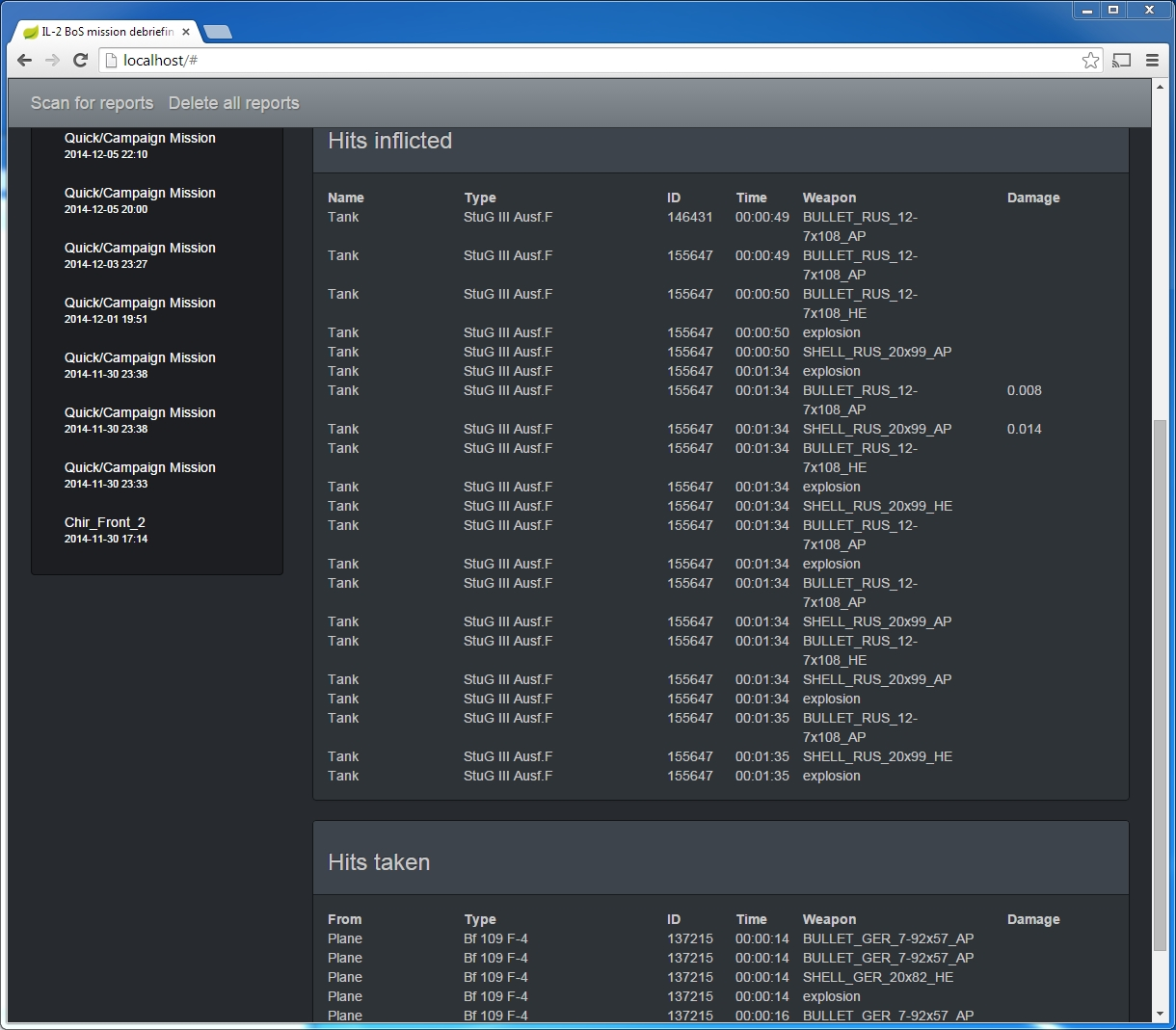Image resolution: width=1176 pixels, height=1030 pixels.
Task: Click damage value 0.014
Action: (1025, 429)
